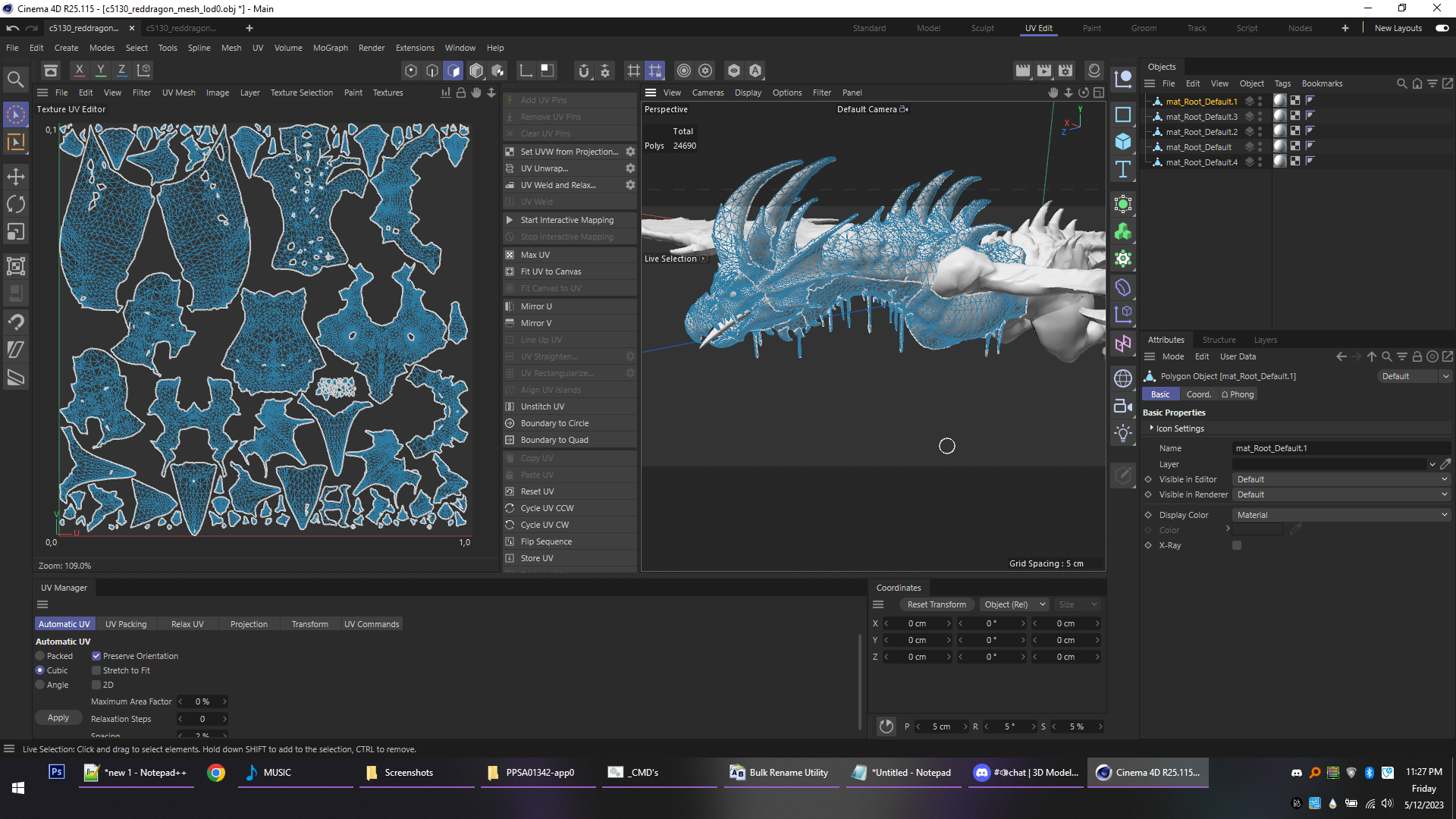Screen dimensions: 1456x819
Task: Click Reset Transform button
Action: [937, 604]
